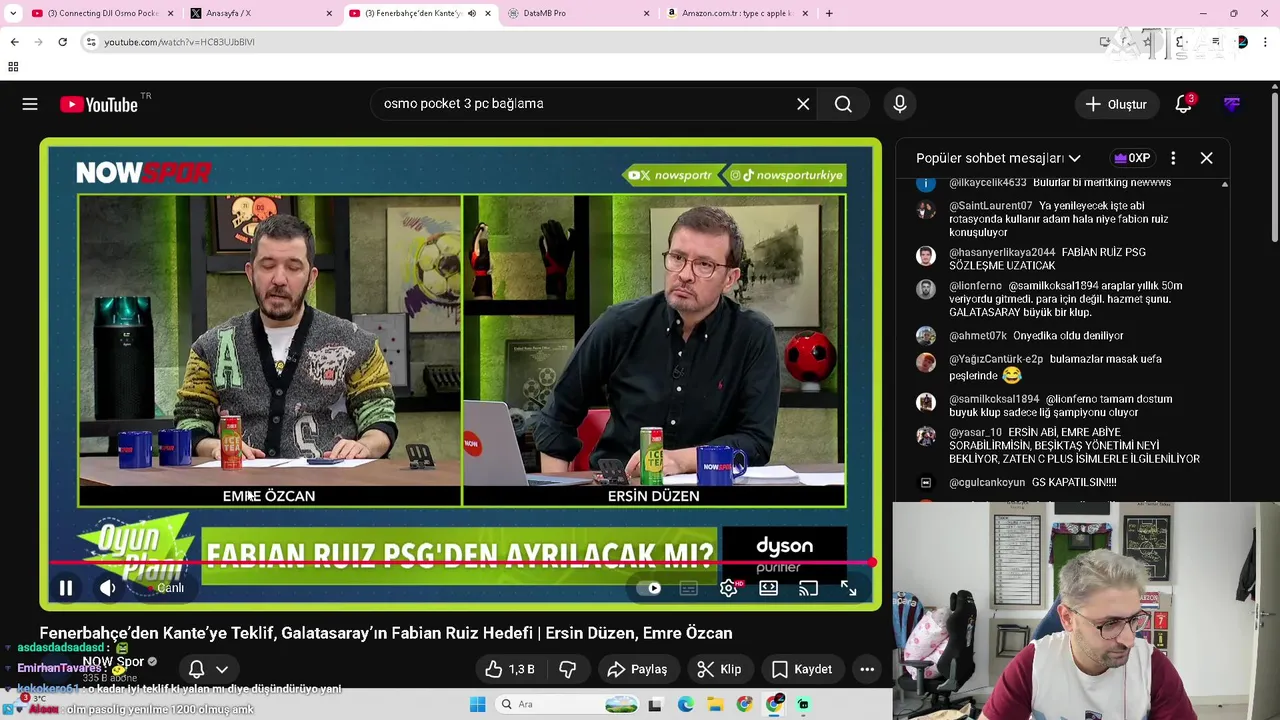This screenshot has width=1280, height=720.
Task: Open Microsoft Edge from taskbar
Action: click(685, 704)
